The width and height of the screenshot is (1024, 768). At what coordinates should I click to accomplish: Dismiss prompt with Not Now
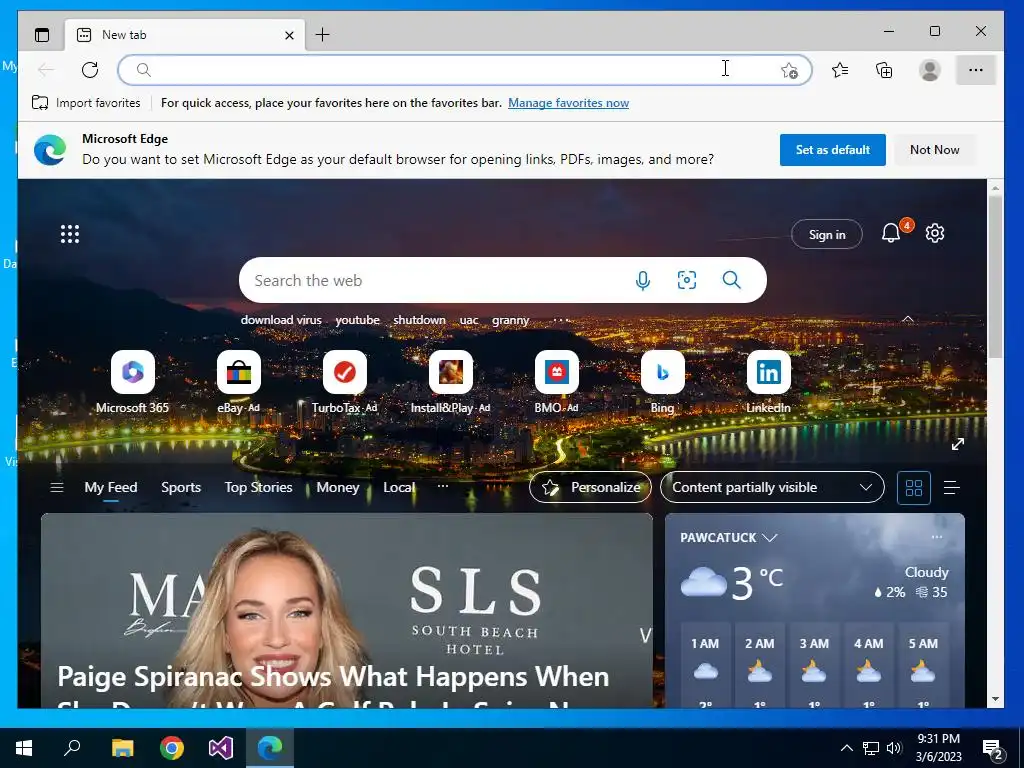point(935,150)
